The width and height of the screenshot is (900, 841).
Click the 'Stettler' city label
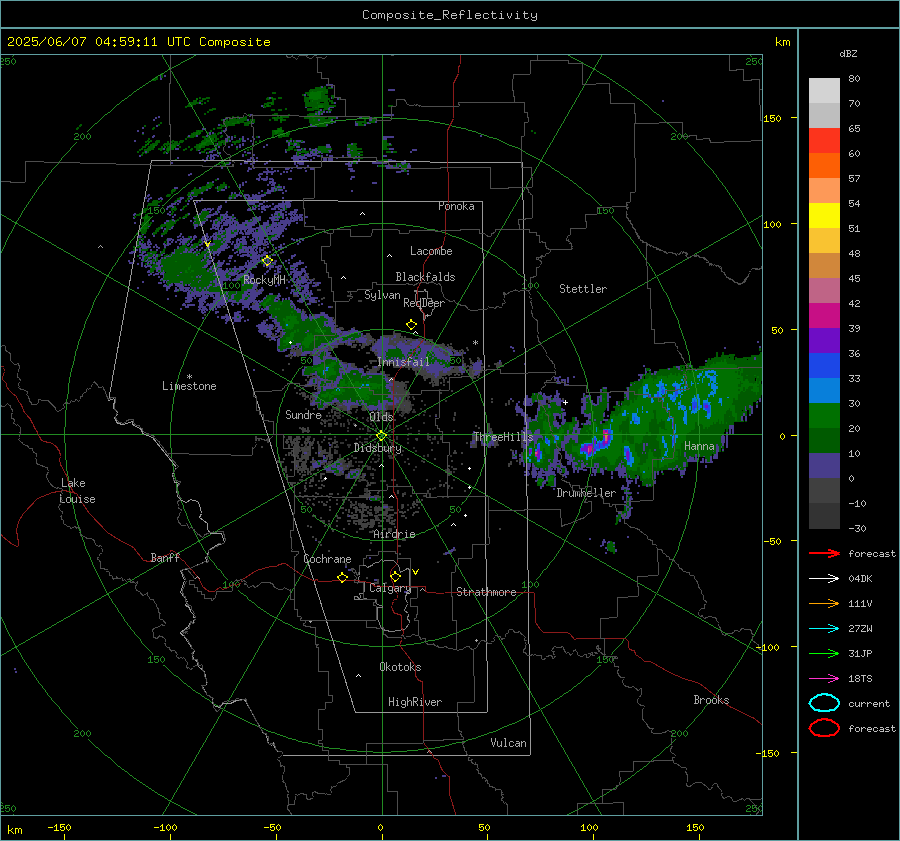coord(583,289)
